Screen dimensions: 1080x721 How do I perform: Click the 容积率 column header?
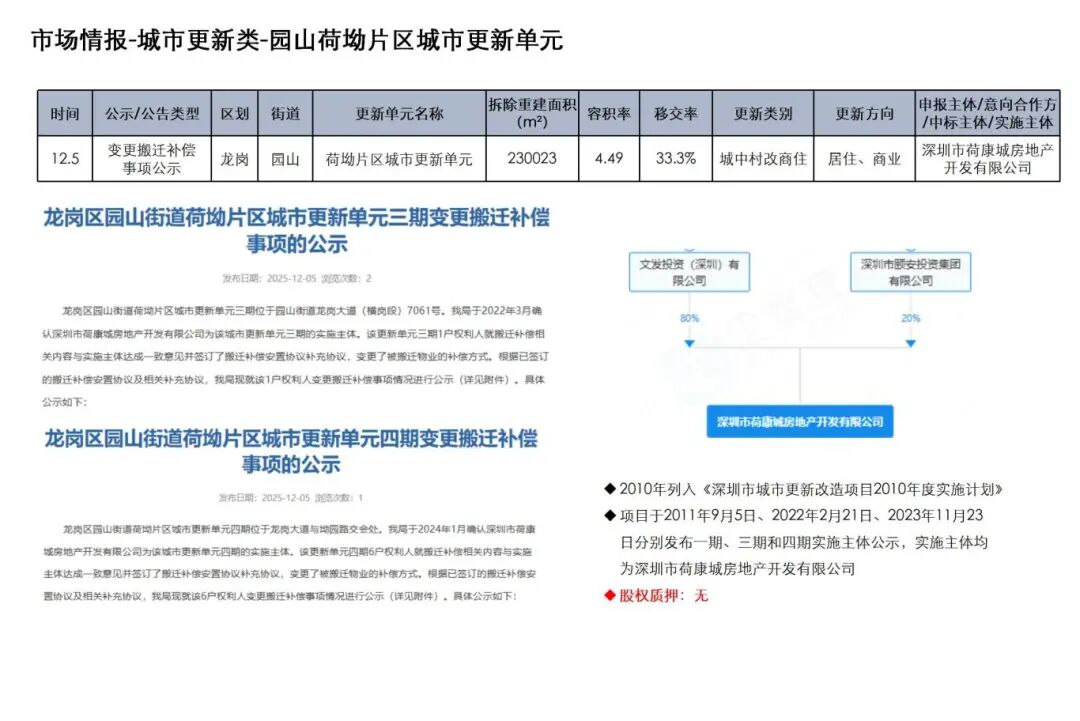pos(608,114)
